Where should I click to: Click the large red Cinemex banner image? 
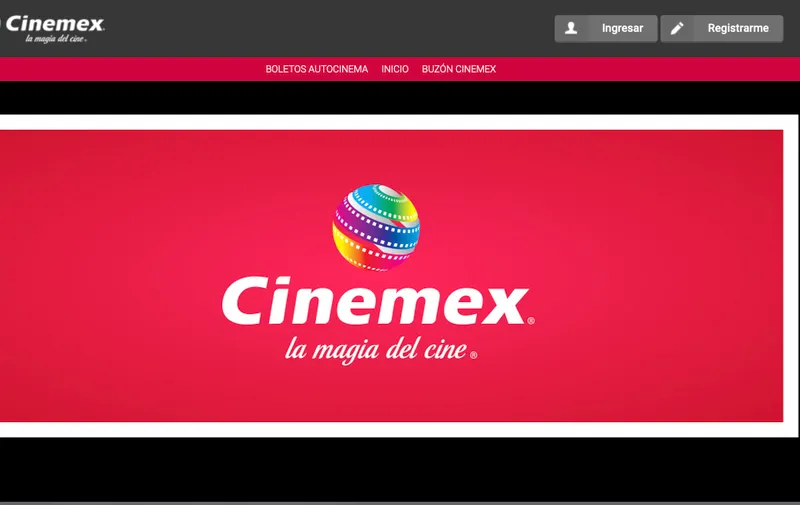click(391, 276)
